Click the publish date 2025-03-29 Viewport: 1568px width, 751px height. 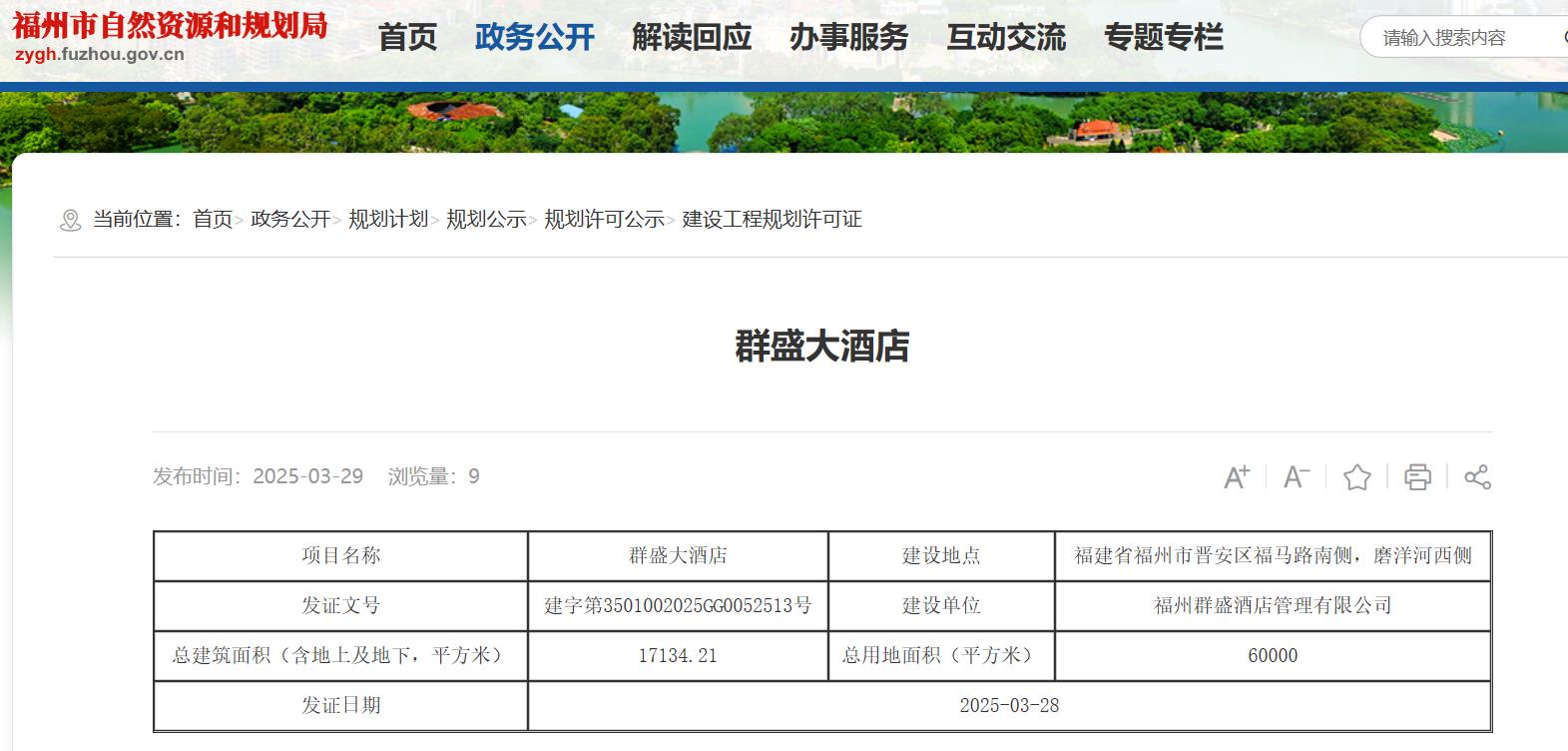[307, 476]
